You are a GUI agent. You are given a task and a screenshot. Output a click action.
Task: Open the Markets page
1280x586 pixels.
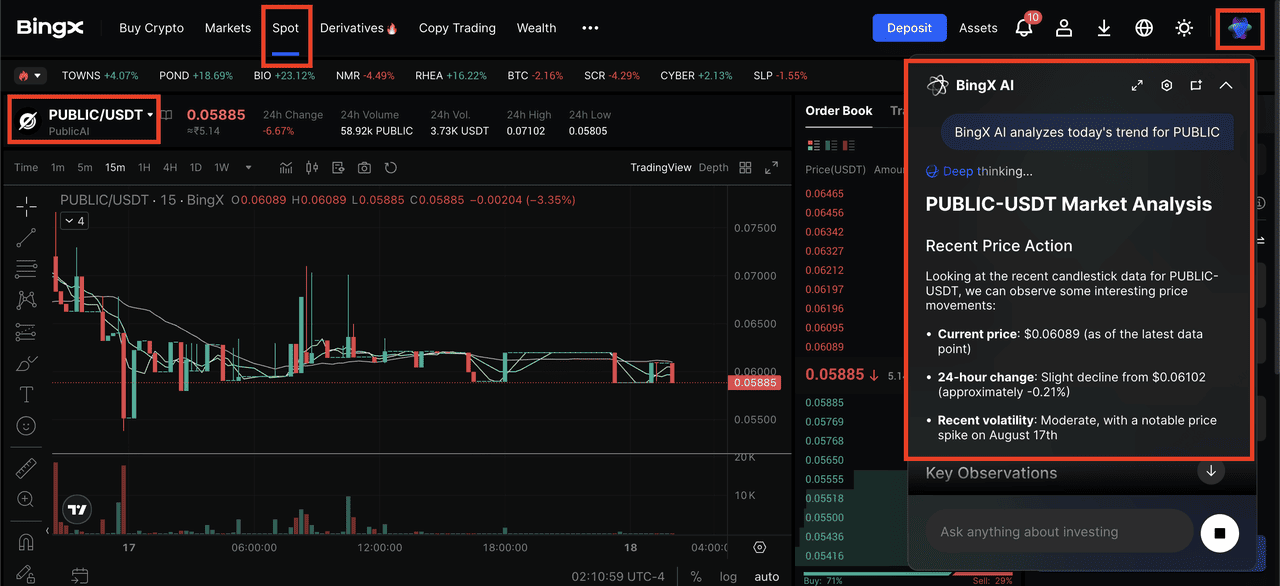click(228, 28)
